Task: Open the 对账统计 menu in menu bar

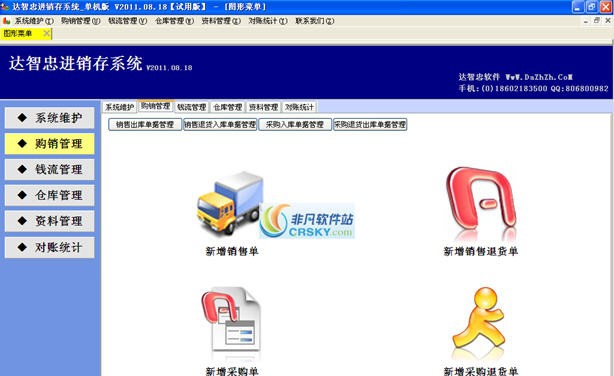Action: point(268,21)
